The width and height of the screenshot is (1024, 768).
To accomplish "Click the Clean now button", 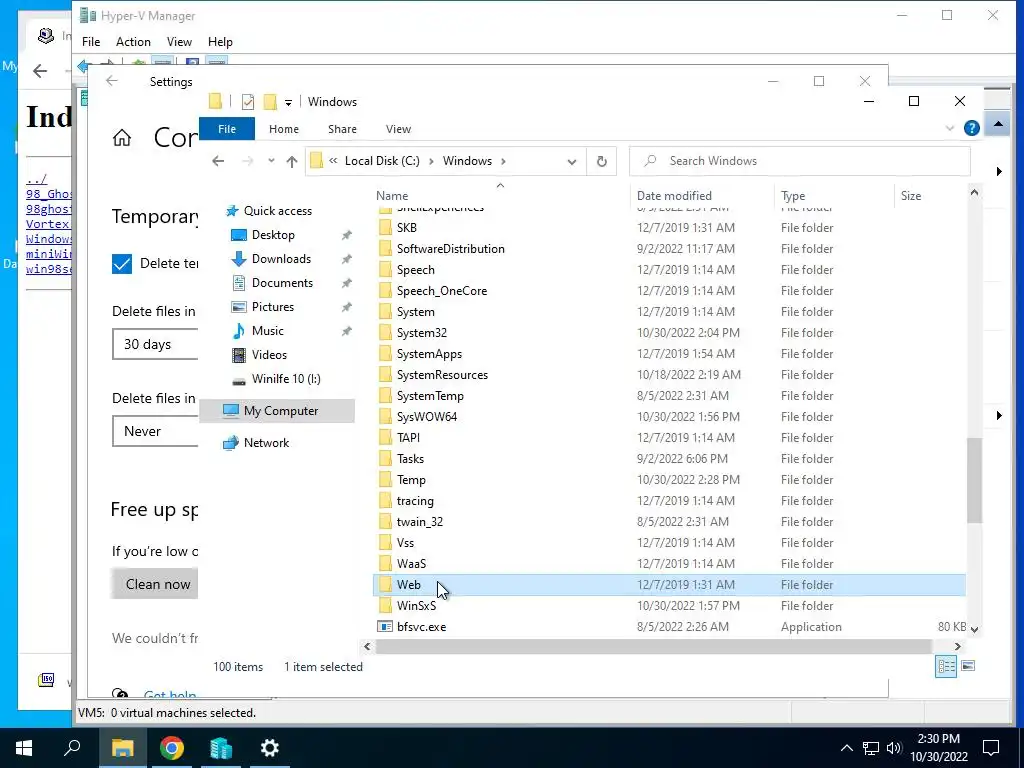I will [x=155, y=584].
